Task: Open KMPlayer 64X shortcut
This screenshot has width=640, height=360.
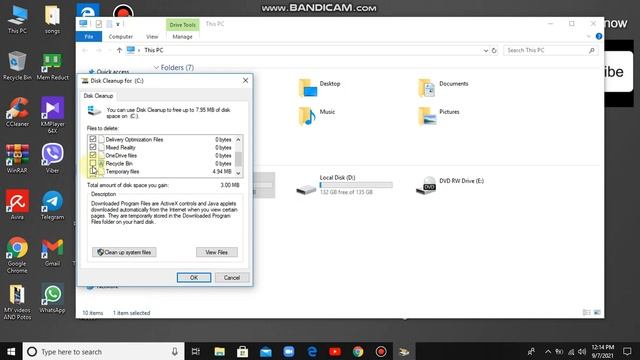Action: tap(52, 115)
